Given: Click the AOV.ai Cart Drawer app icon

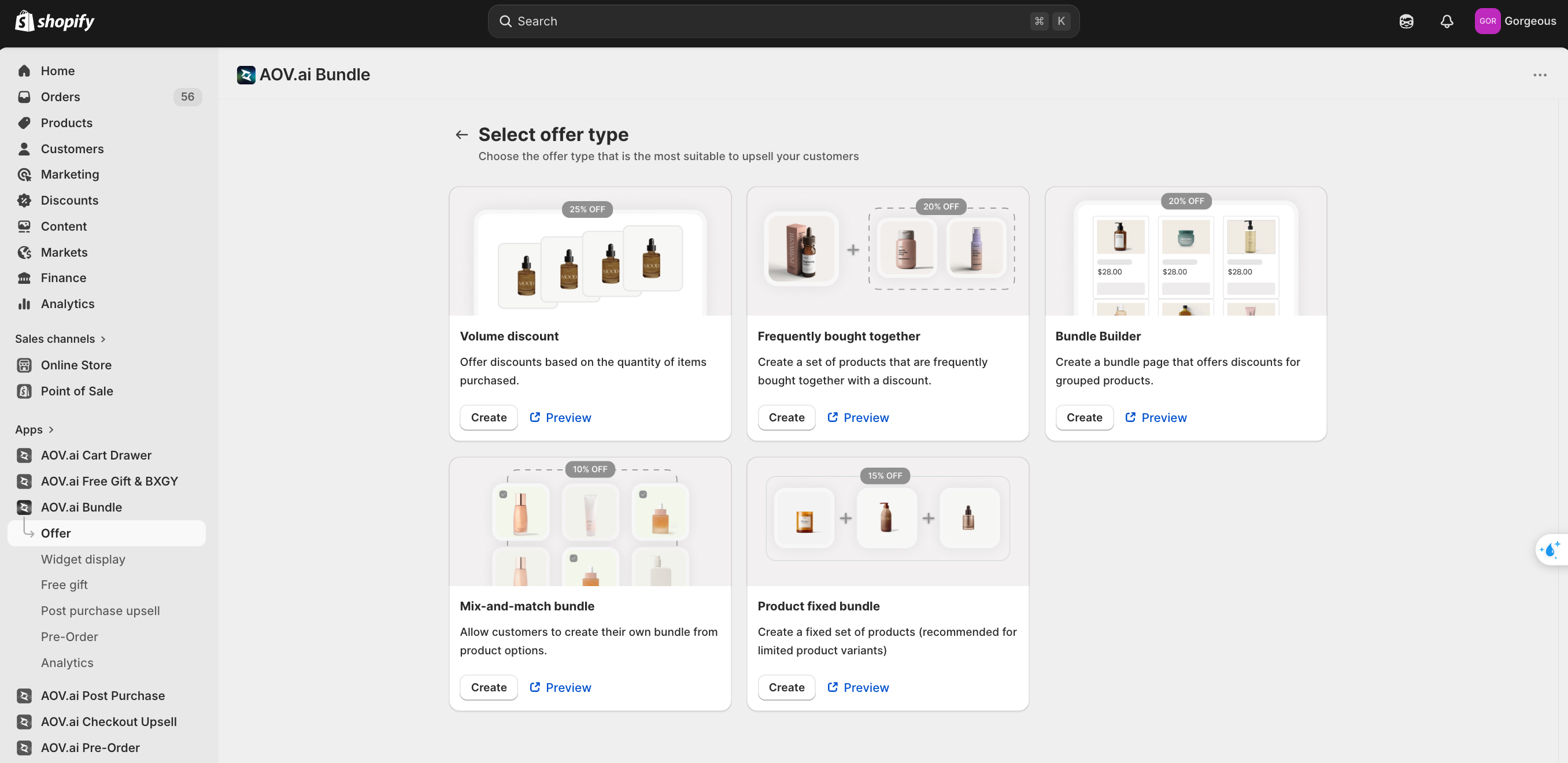Looking at the screenshot, I should coord(24,455).
